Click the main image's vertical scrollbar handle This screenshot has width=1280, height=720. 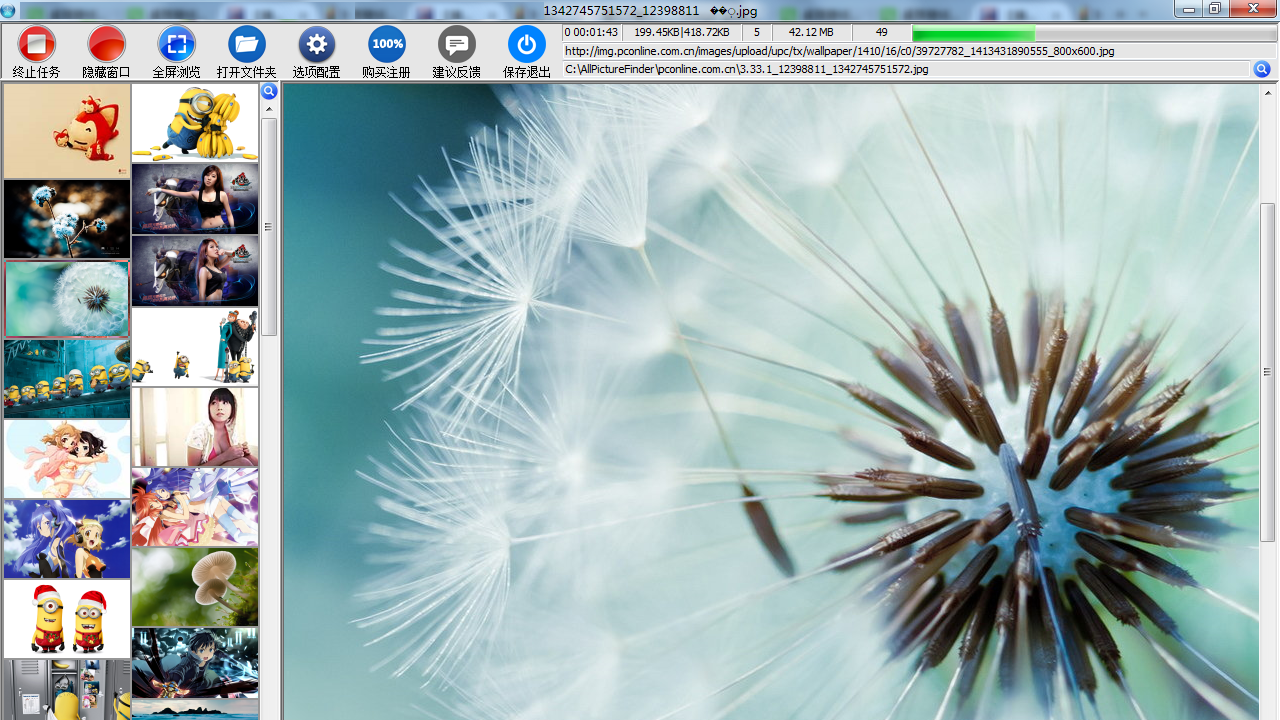tap(1268, 371)
